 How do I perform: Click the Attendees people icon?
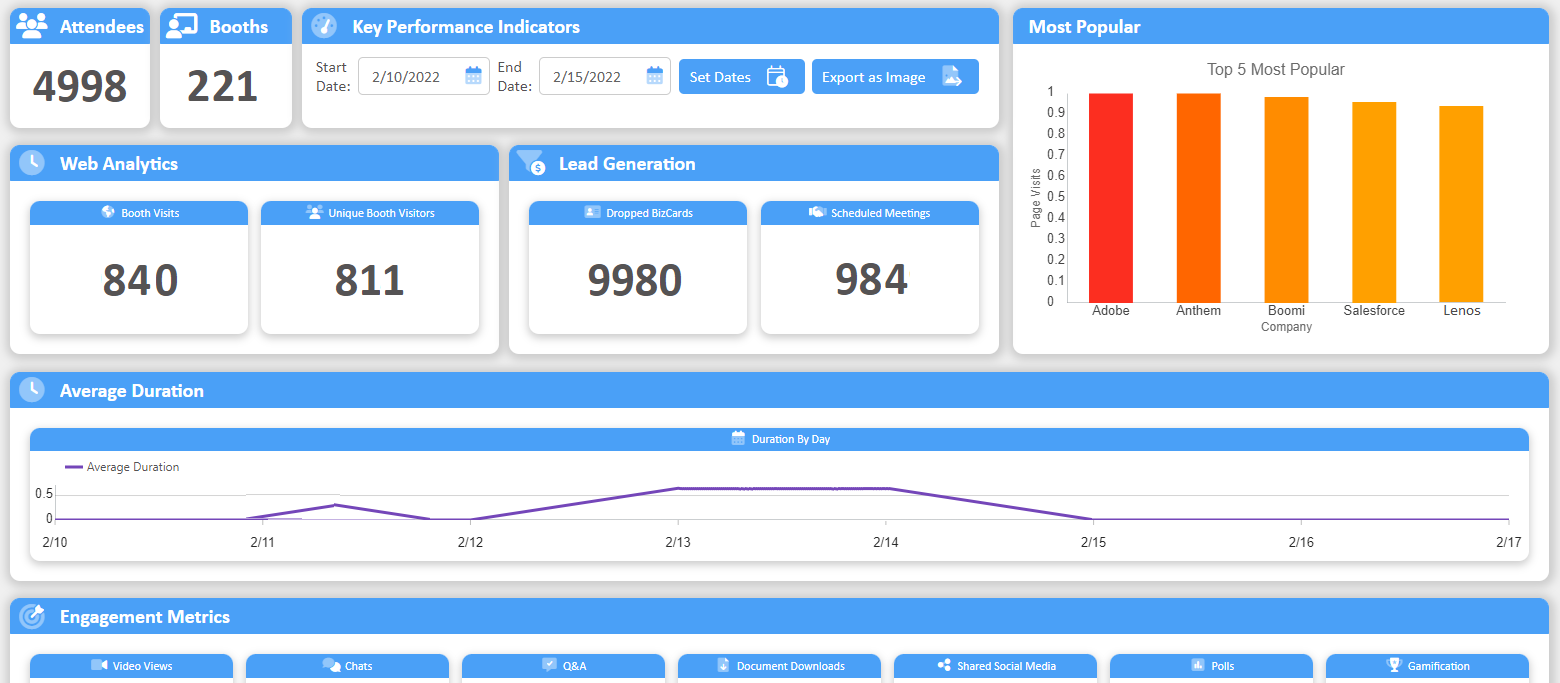tap(33, 26)
